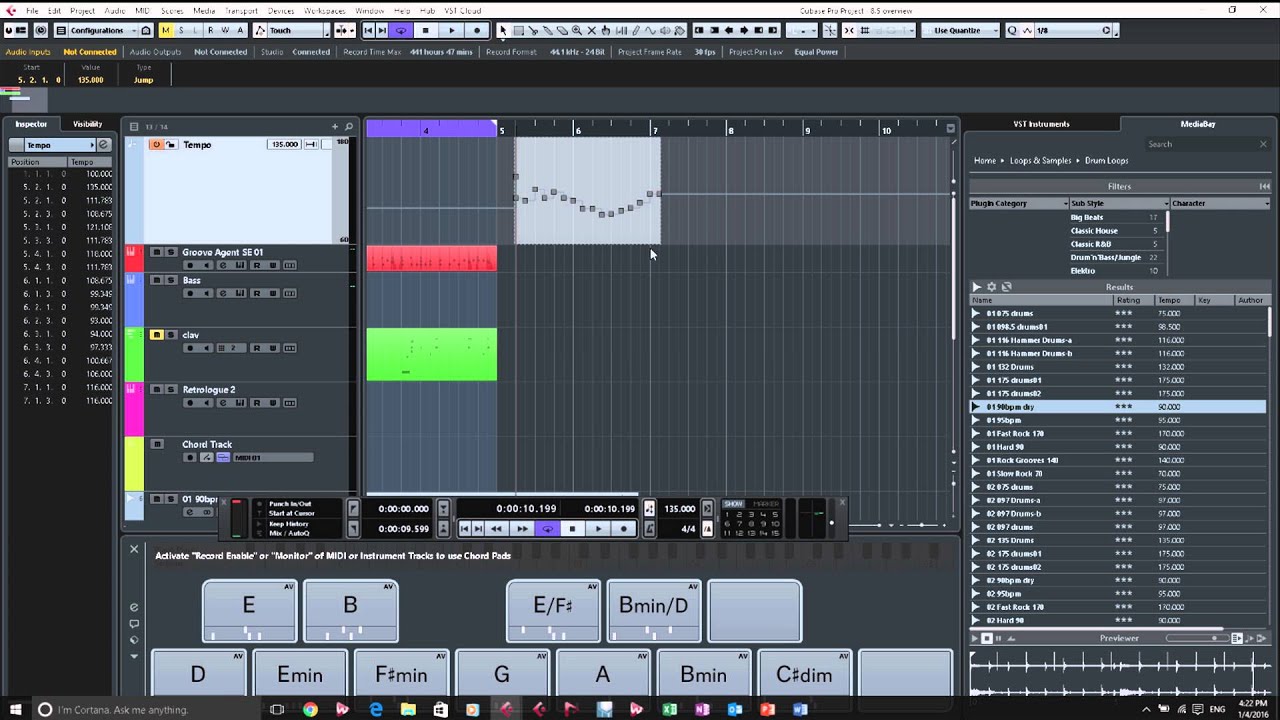Enable record on the clav track
The image size is (1280, 720).
190,348
